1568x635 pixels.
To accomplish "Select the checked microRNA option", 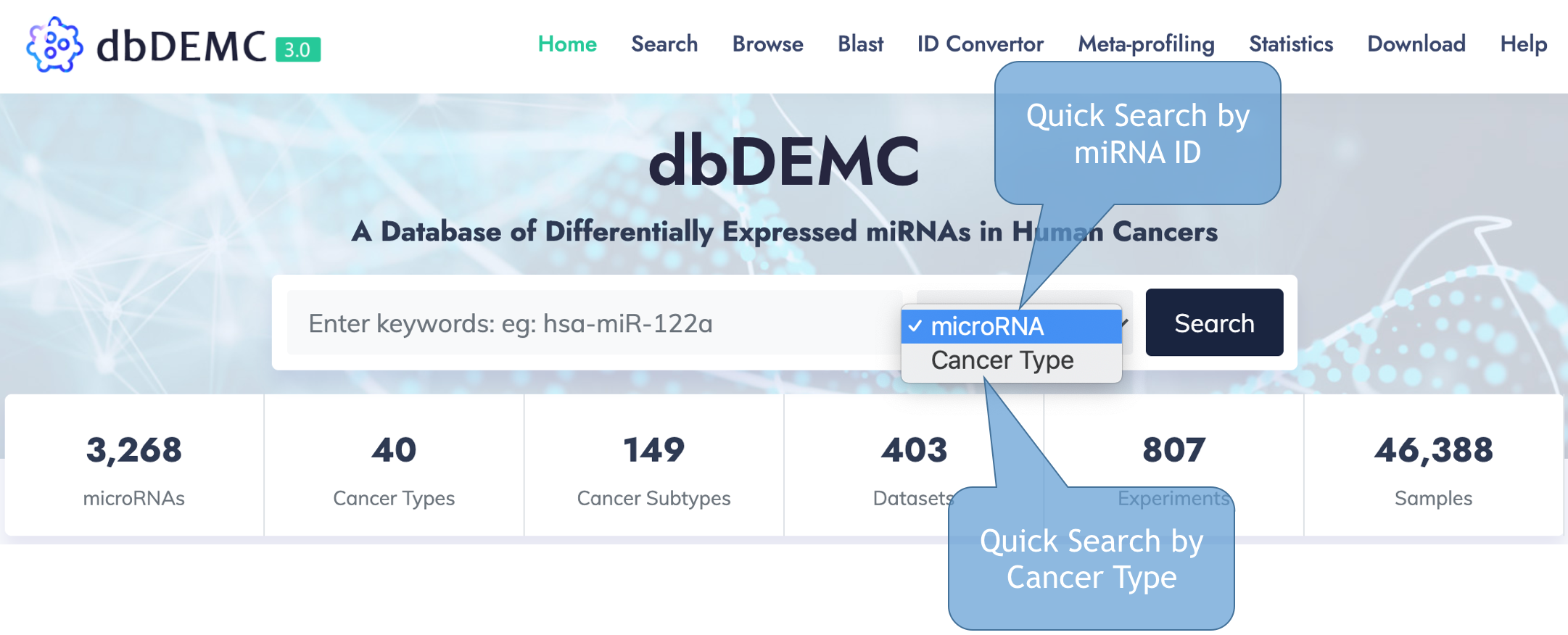I will coord(1011,326).
